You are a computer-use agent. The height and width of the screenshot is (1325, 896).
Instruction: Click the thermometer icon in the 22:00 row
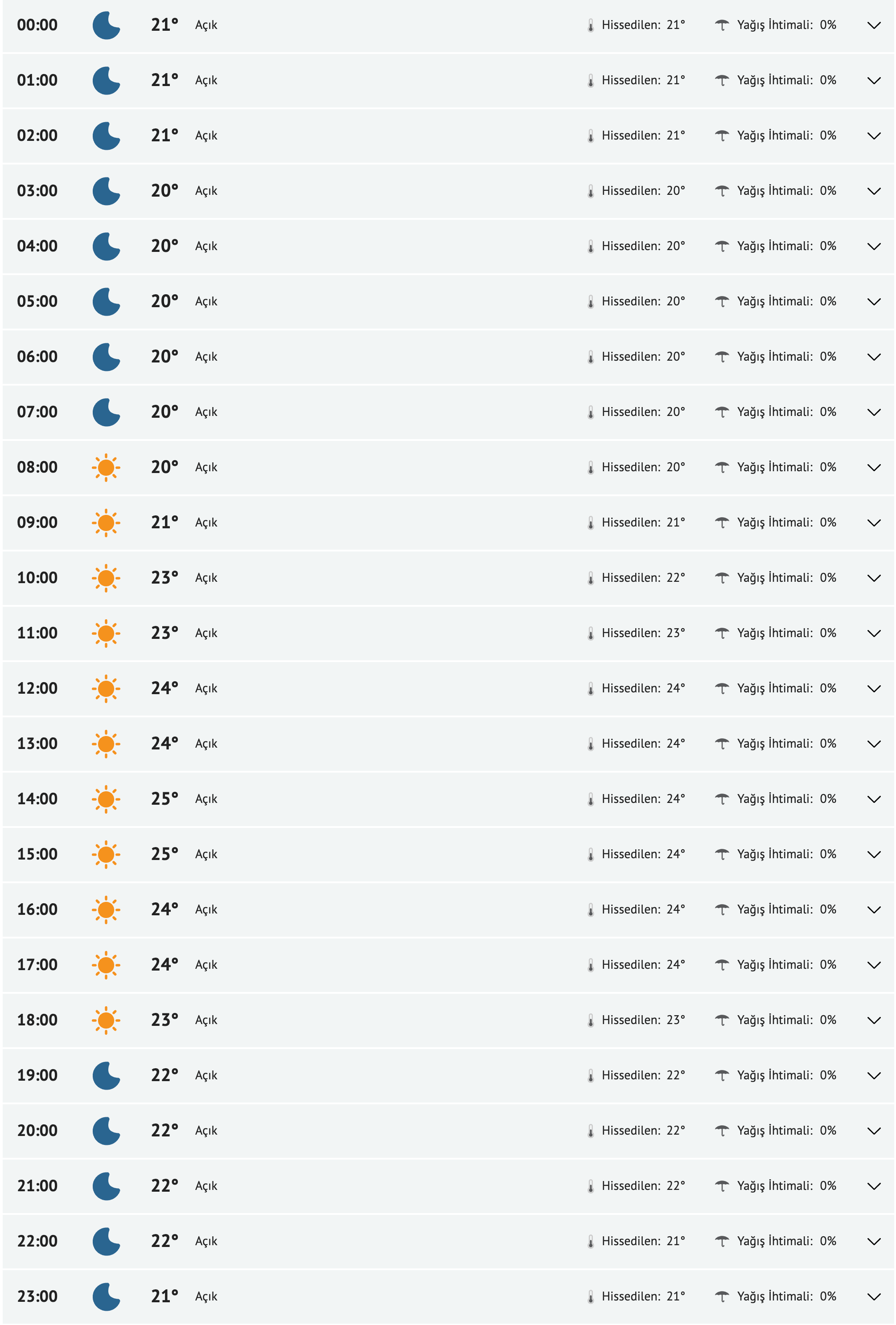(x=591, y=1242)
